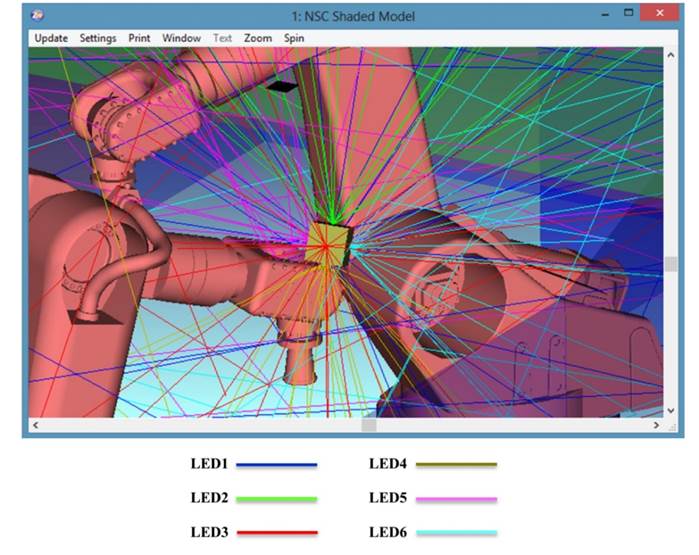Click the yellow cube at ray origin
699x555 pixels.
click(330, 243)
